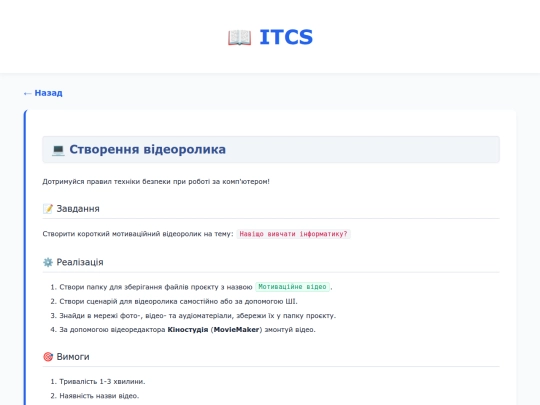Click the bold word Кіностудія
The width and height of the screenshot is (540, 405).
tap(188, 330)
